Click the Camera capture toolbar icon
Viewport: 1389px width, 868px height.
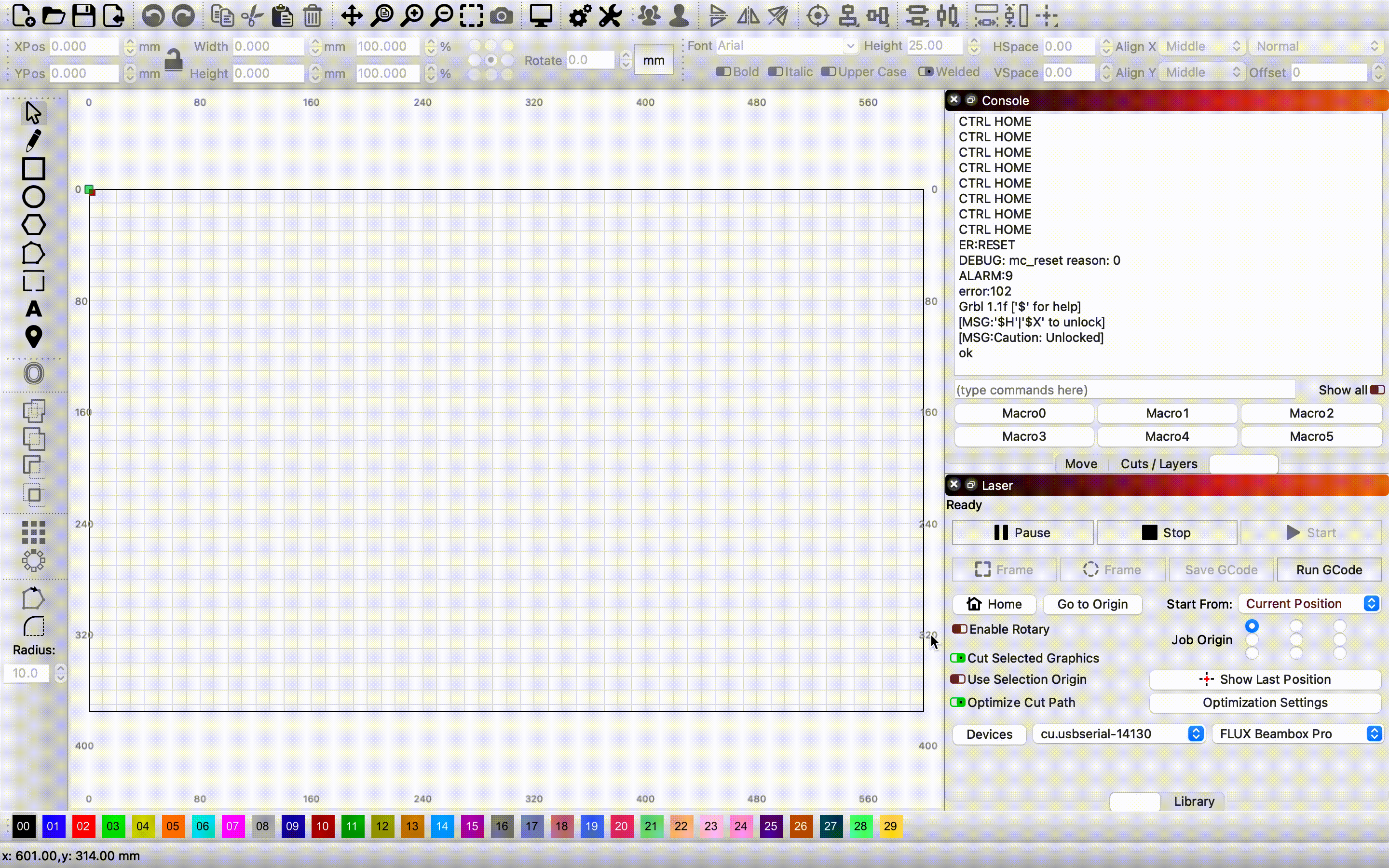[502, 16]
